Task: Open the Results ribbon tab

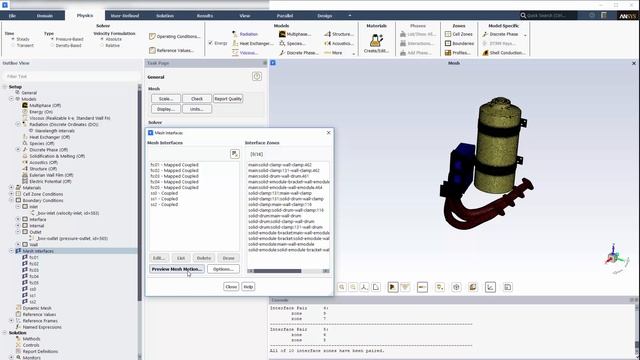Action: [205, 16]
